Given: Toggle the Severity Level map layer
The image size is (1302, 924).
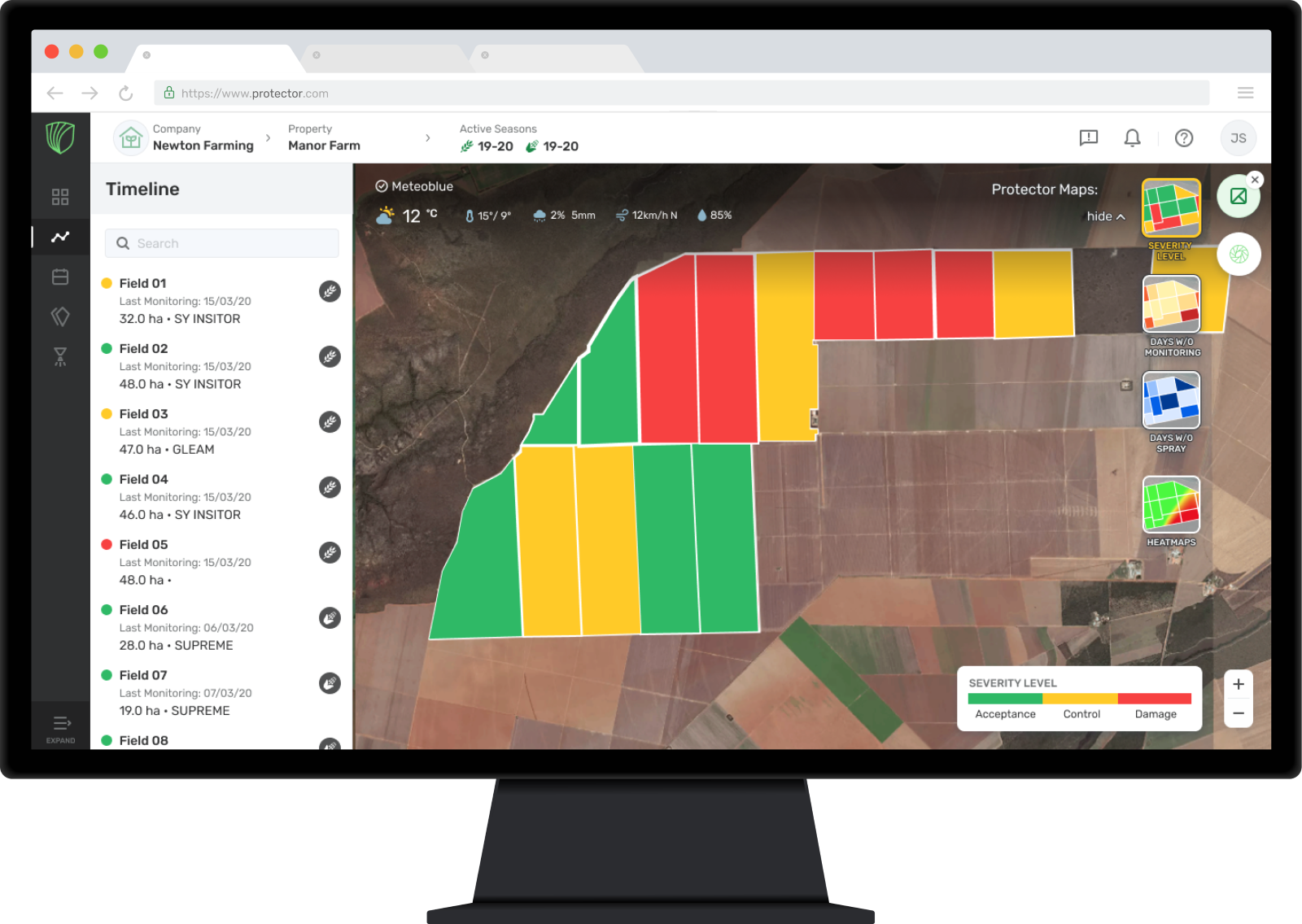Looking at the screenshot, I should click(x=1171, y=208).
